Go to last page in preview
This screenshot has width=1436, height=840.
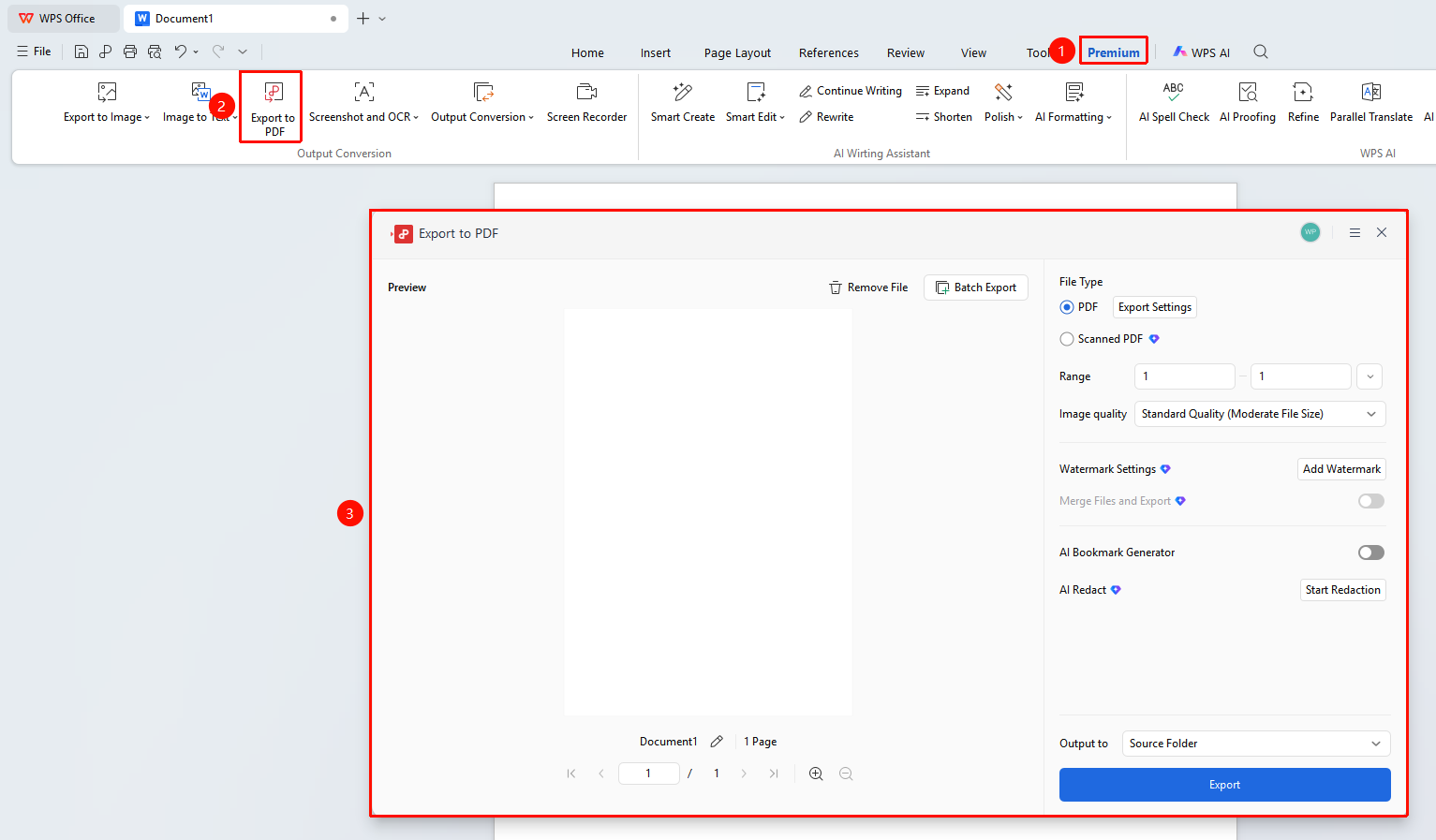coord(774,774)
